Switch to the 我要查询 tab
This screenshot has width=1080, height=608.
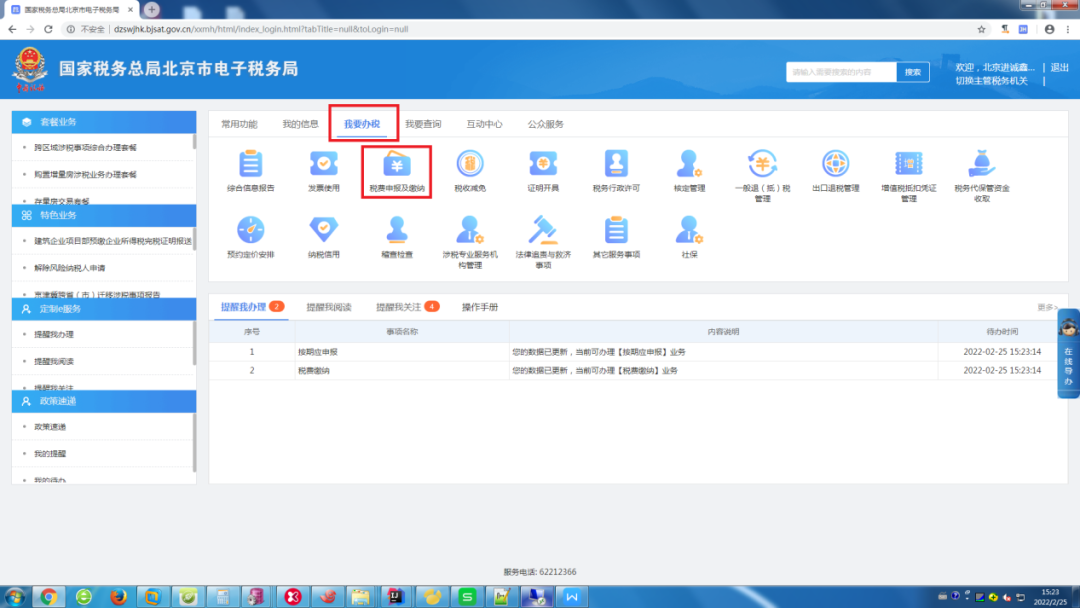[x=423, y=124]
